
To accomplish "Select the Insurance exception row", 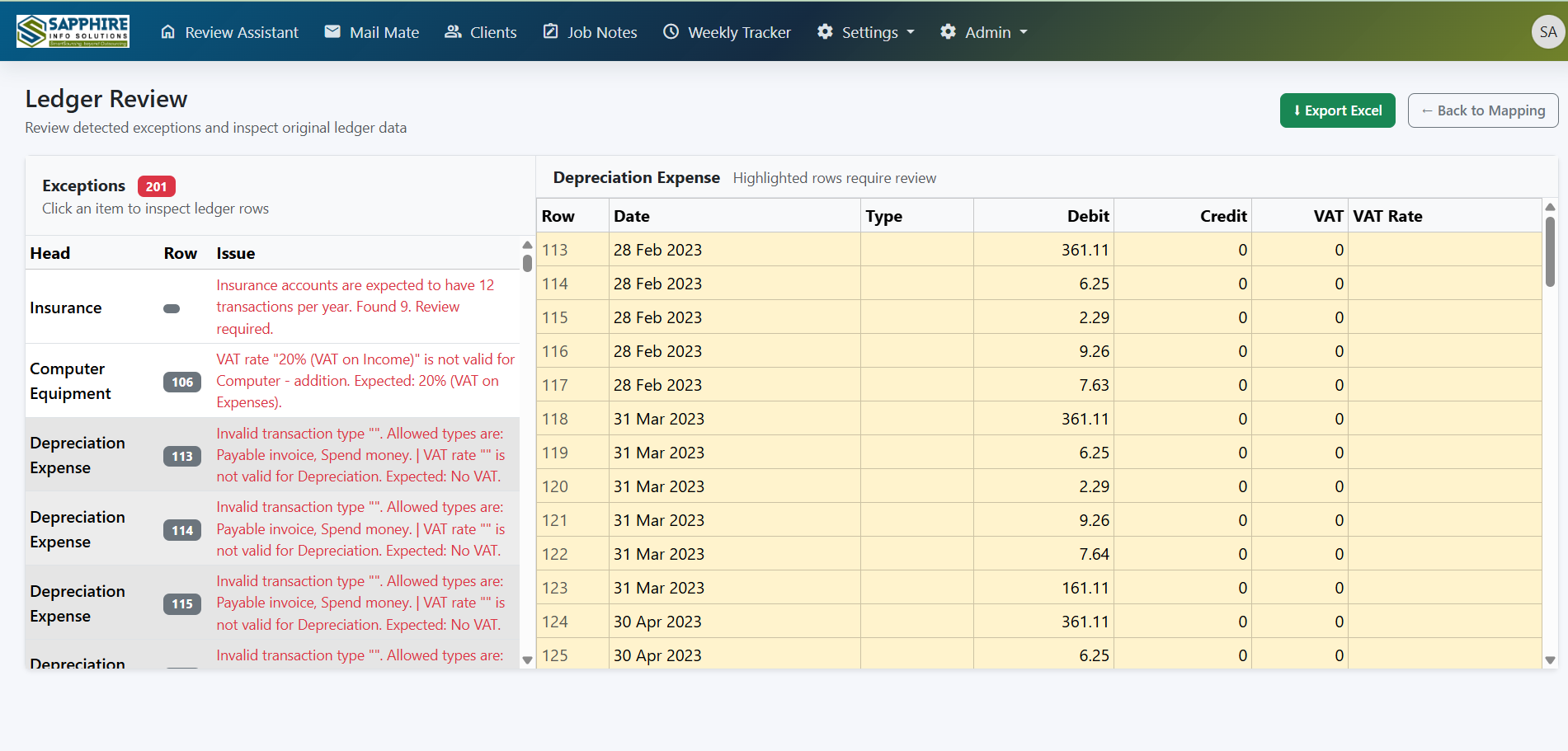I will coord(273,307).
